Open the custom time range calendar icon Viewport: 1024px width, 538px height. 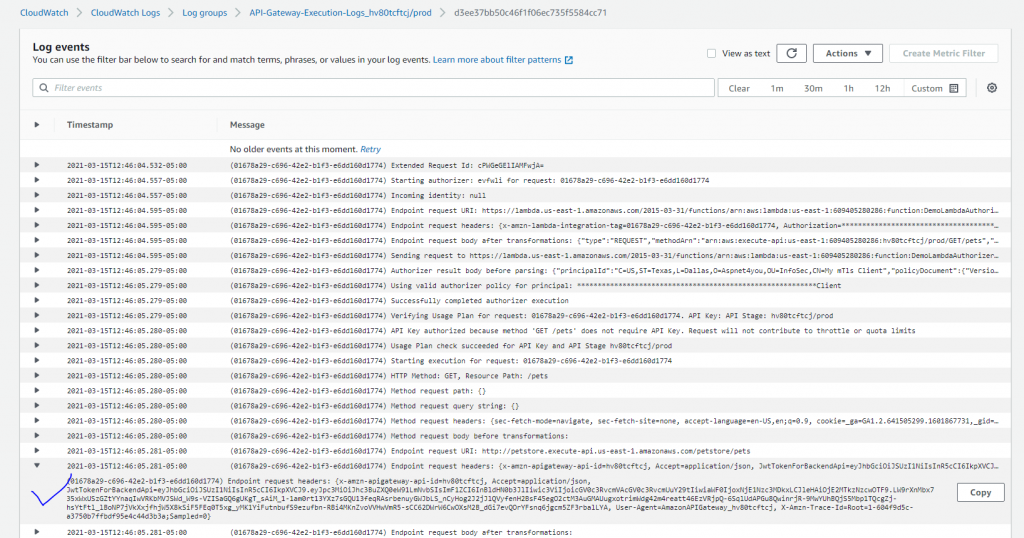[x=953, y=88]
